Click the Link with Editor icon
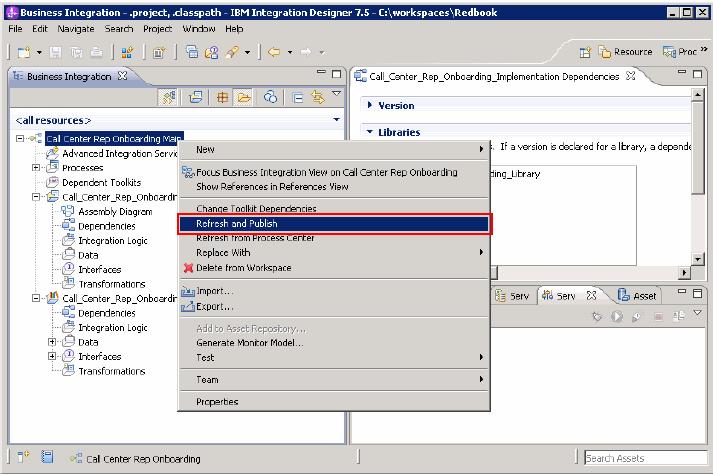This screenshot has height=475, width=713. point(318,97)
